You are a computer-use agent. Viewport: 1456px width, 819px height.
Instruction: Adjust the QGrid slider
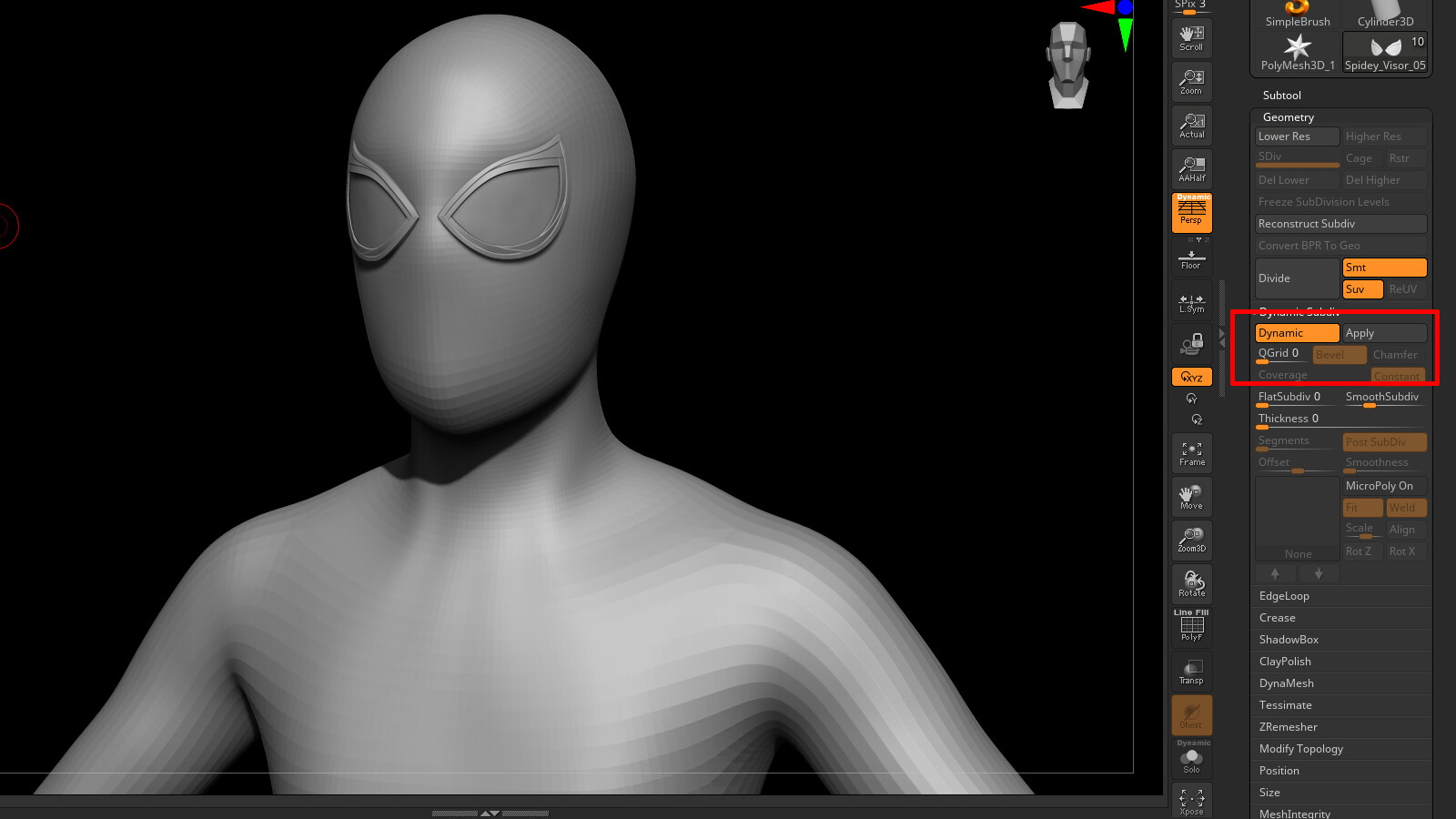click(1282, 355)
